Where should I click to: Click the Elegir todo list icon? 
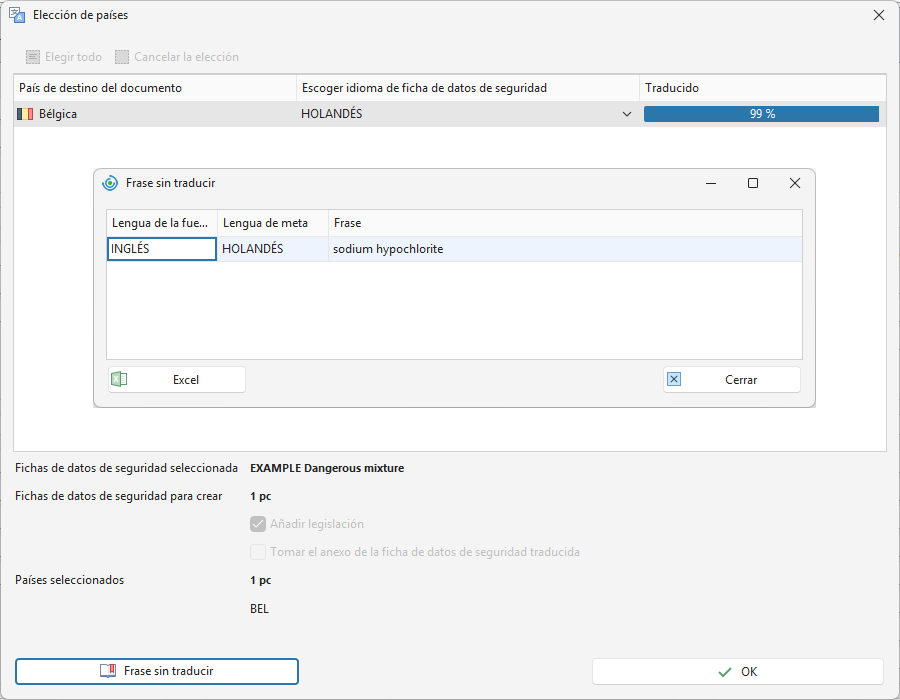tap(33, 57)
